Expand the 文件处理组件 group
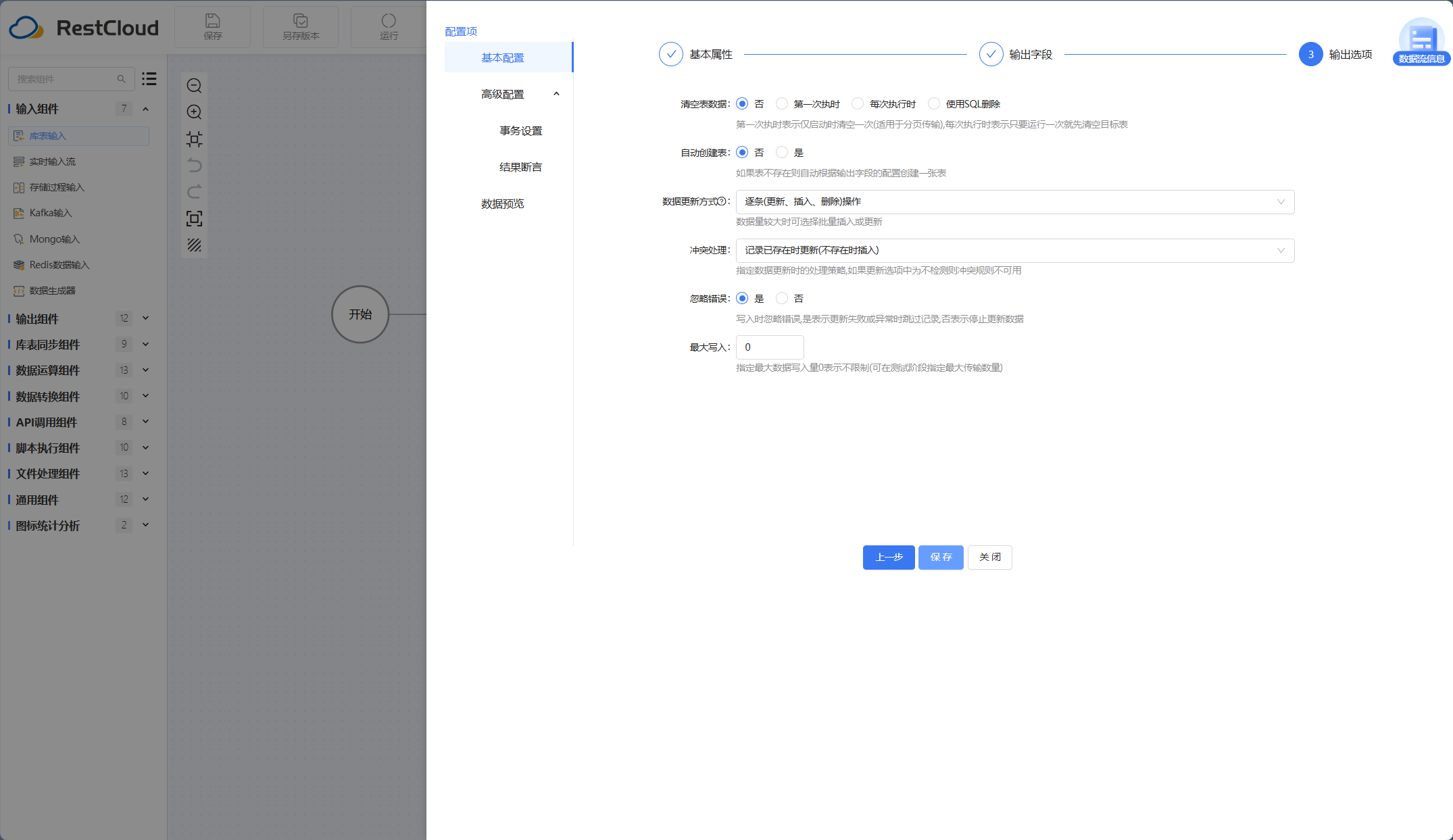 (145, 474)
